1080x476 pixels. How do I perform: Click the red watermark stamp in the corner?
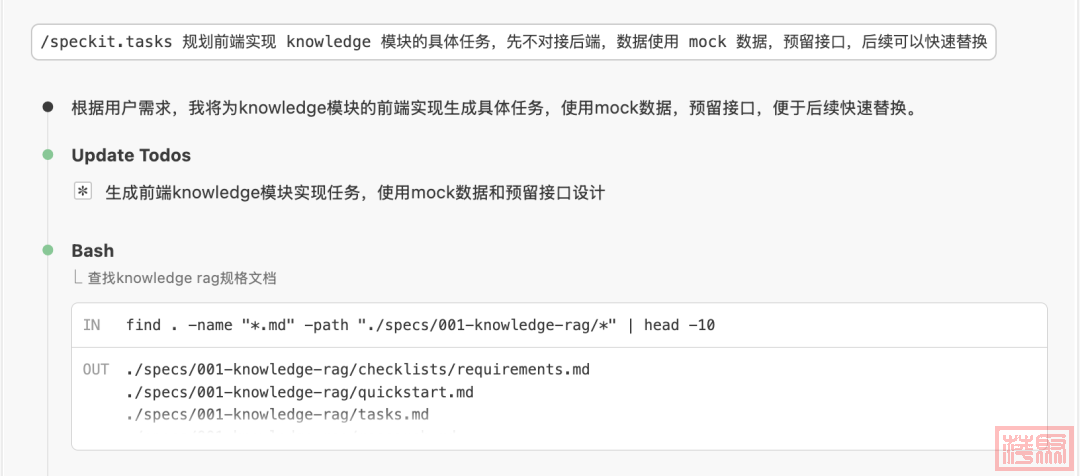tap(1034, 448)
